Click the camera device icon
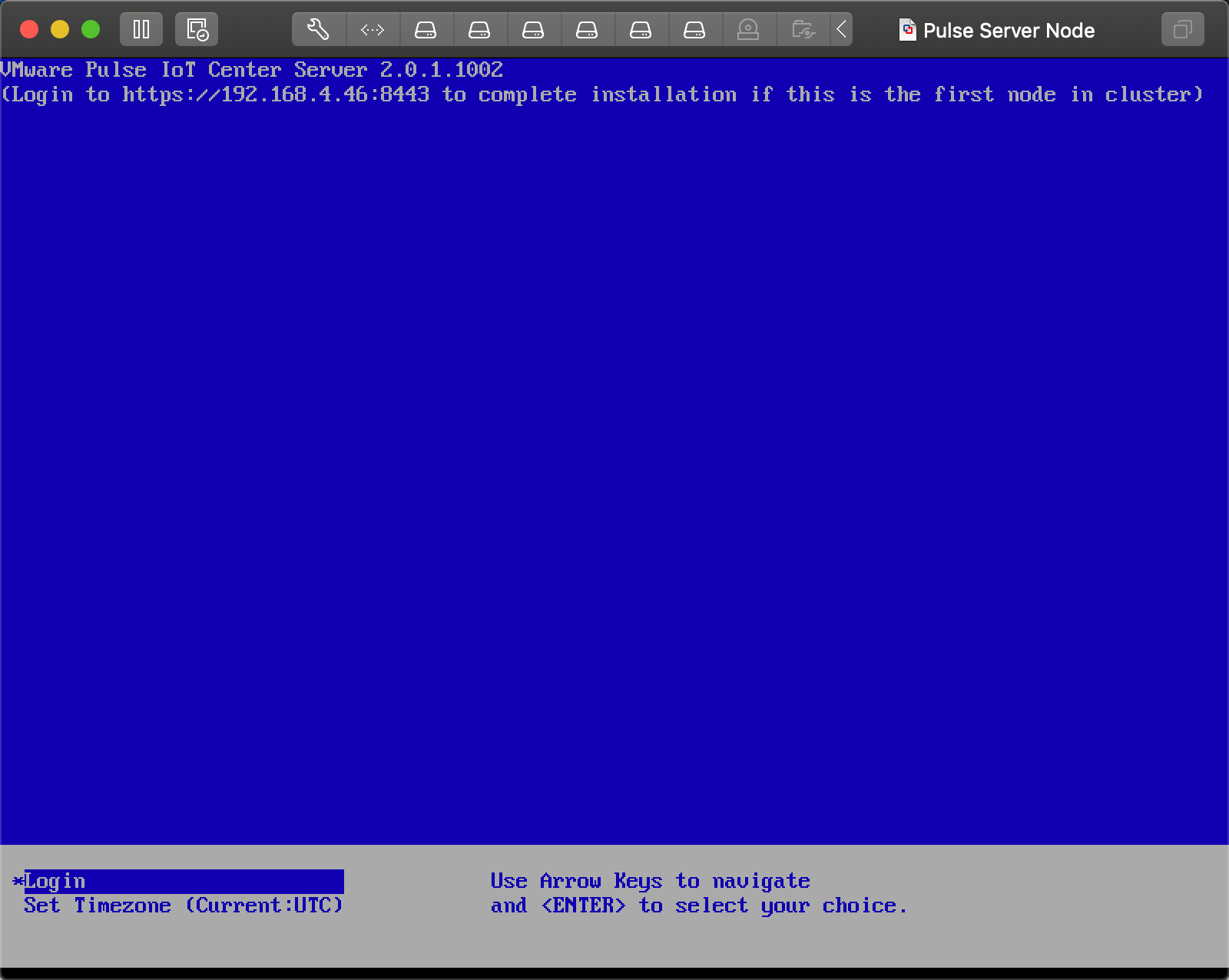 (747, 30)
